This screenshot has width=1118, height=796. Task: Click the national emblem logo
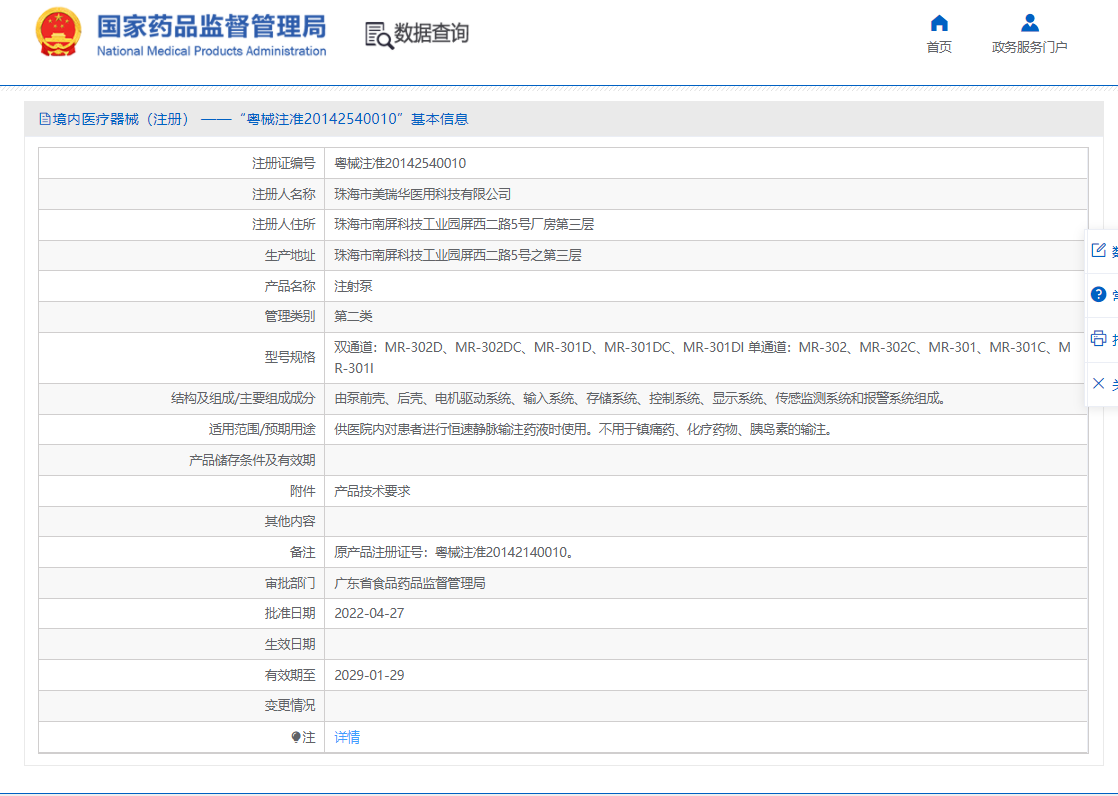click(59, 33)
